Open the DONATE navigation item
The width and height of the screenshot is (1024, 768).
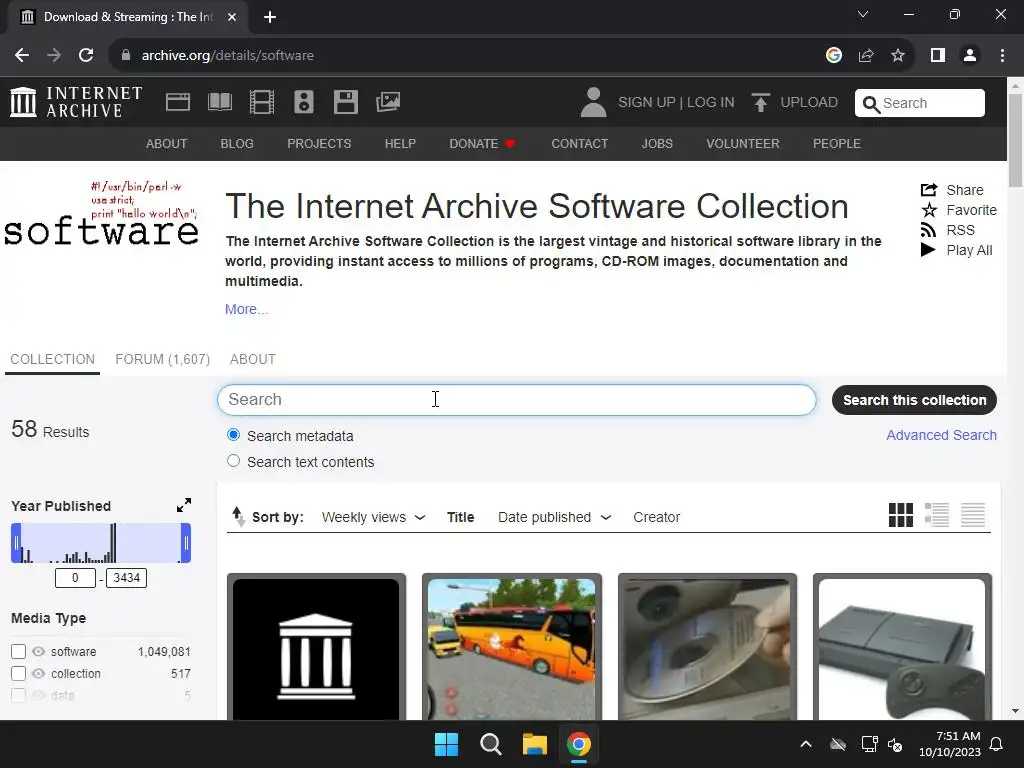(482, 144)
